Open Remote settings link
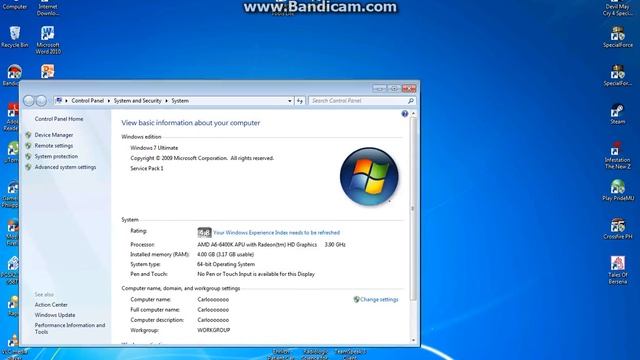Image resolution: width=640 pixels, height=360 pixels. pos(53,146)
